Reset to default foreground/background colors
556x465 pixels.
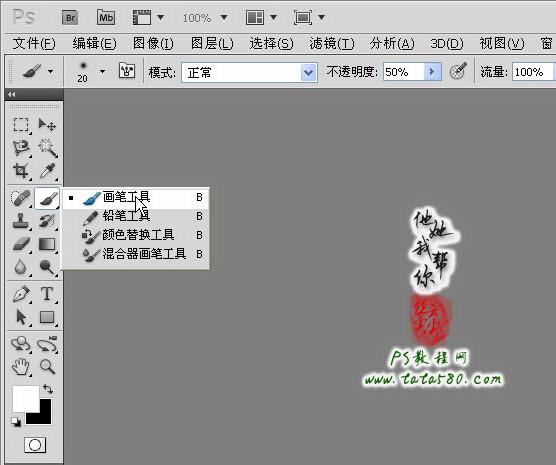click(16, 422)
